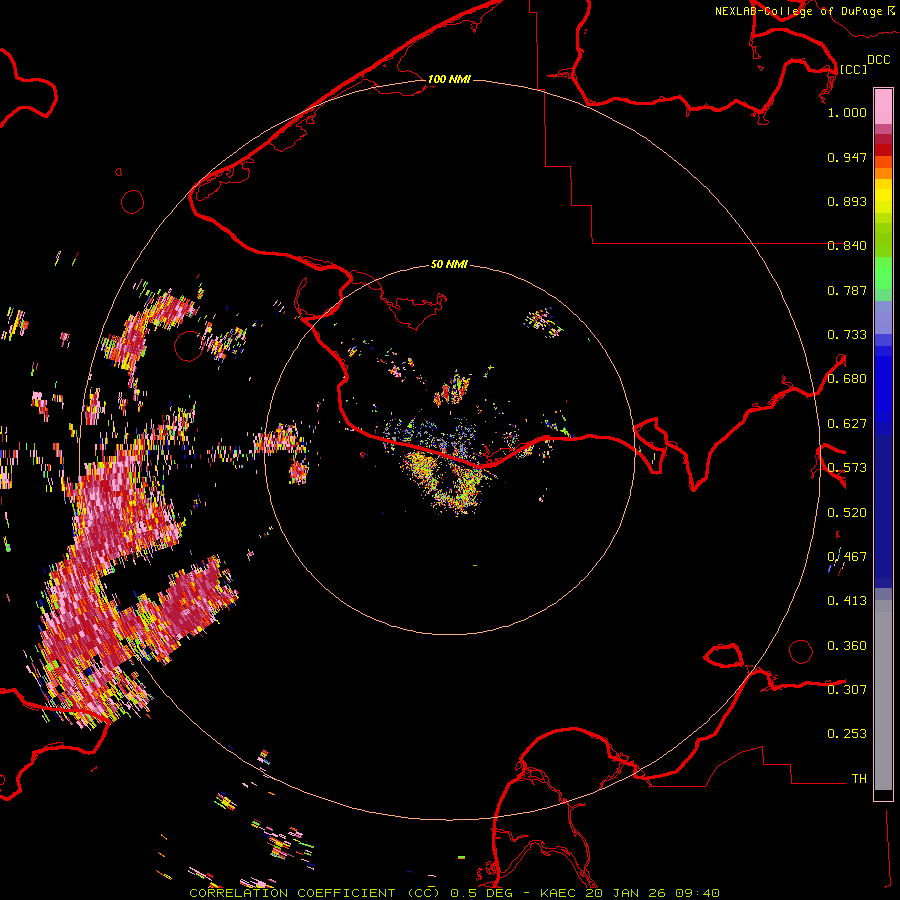Click the 0.627 color scale value
The image size is (900, 900).
(847, 424)
